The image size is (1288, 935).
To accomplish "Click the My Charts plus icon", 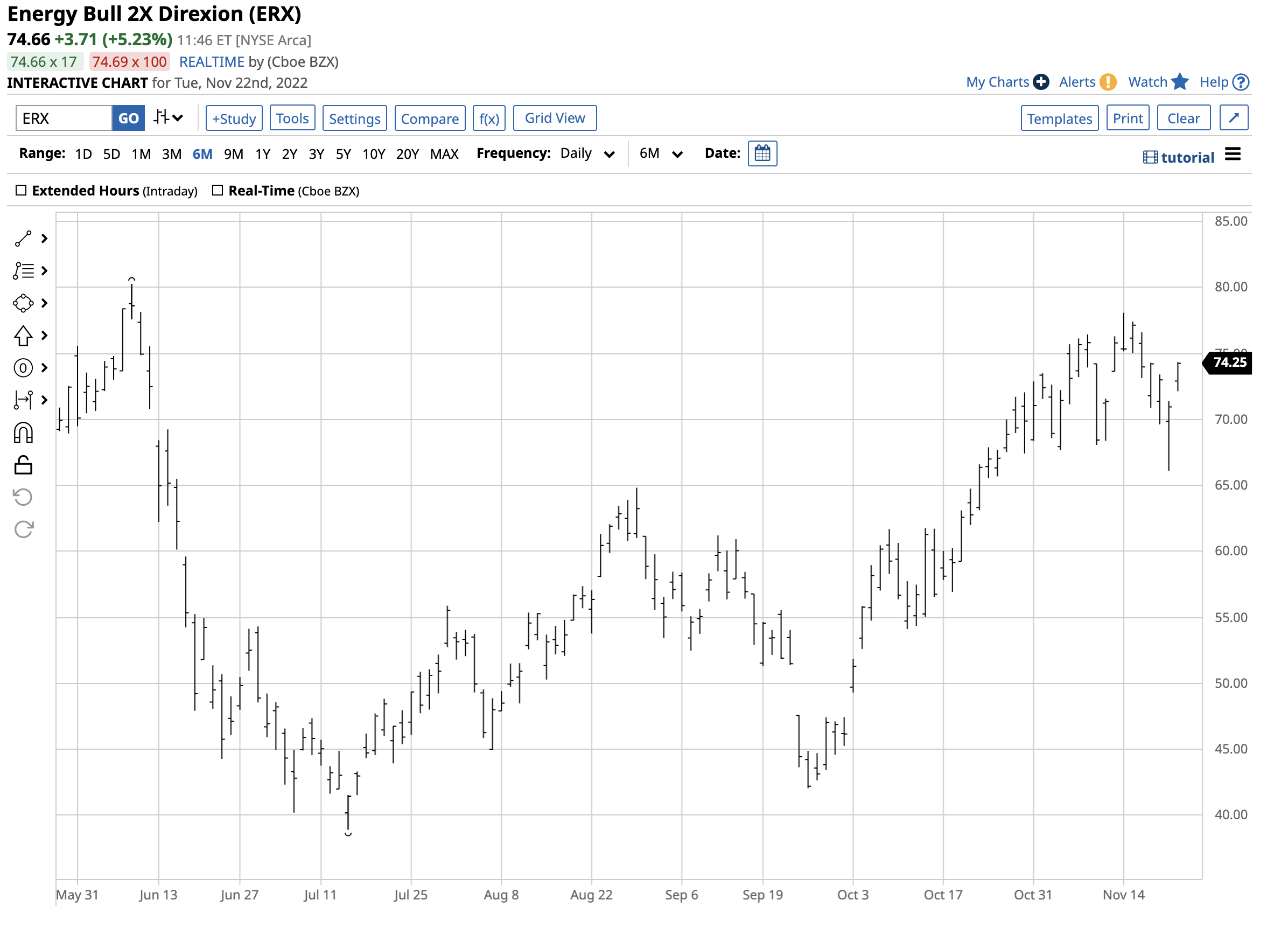I will click(x=1041, y=82).
